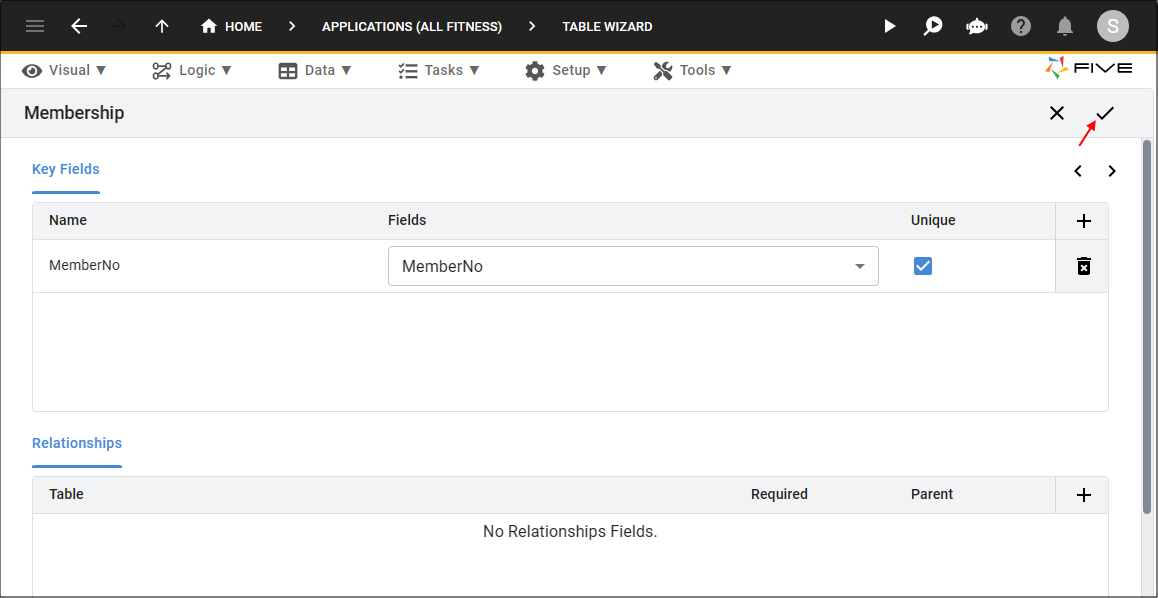Uncheck the Unique checkbox for MemberNo
The height and width of the screenshot is (598, 1158).
[922, 266]
